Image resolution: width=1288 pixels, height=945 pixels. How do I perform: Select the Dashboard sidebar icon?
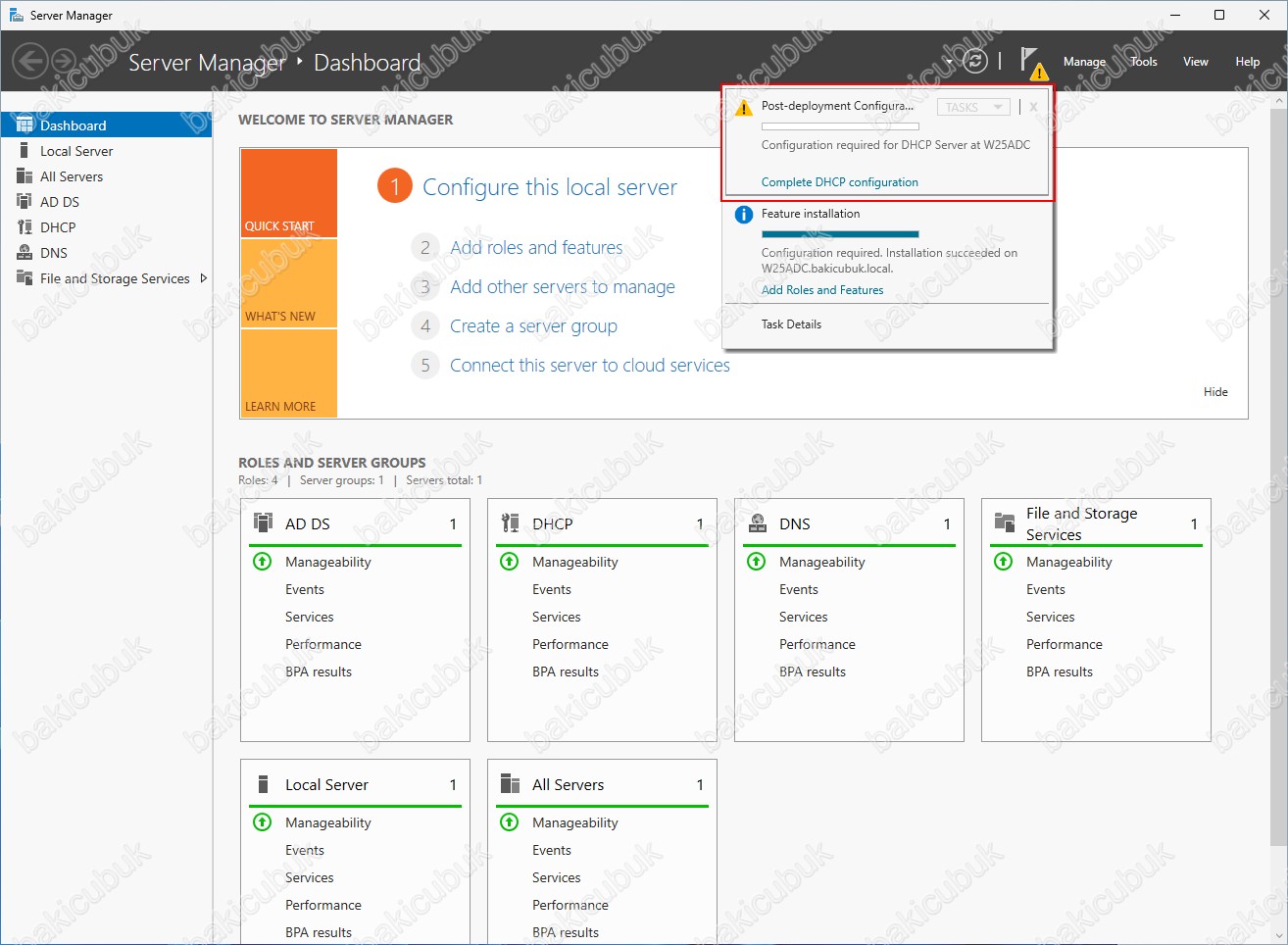point(25,124)
